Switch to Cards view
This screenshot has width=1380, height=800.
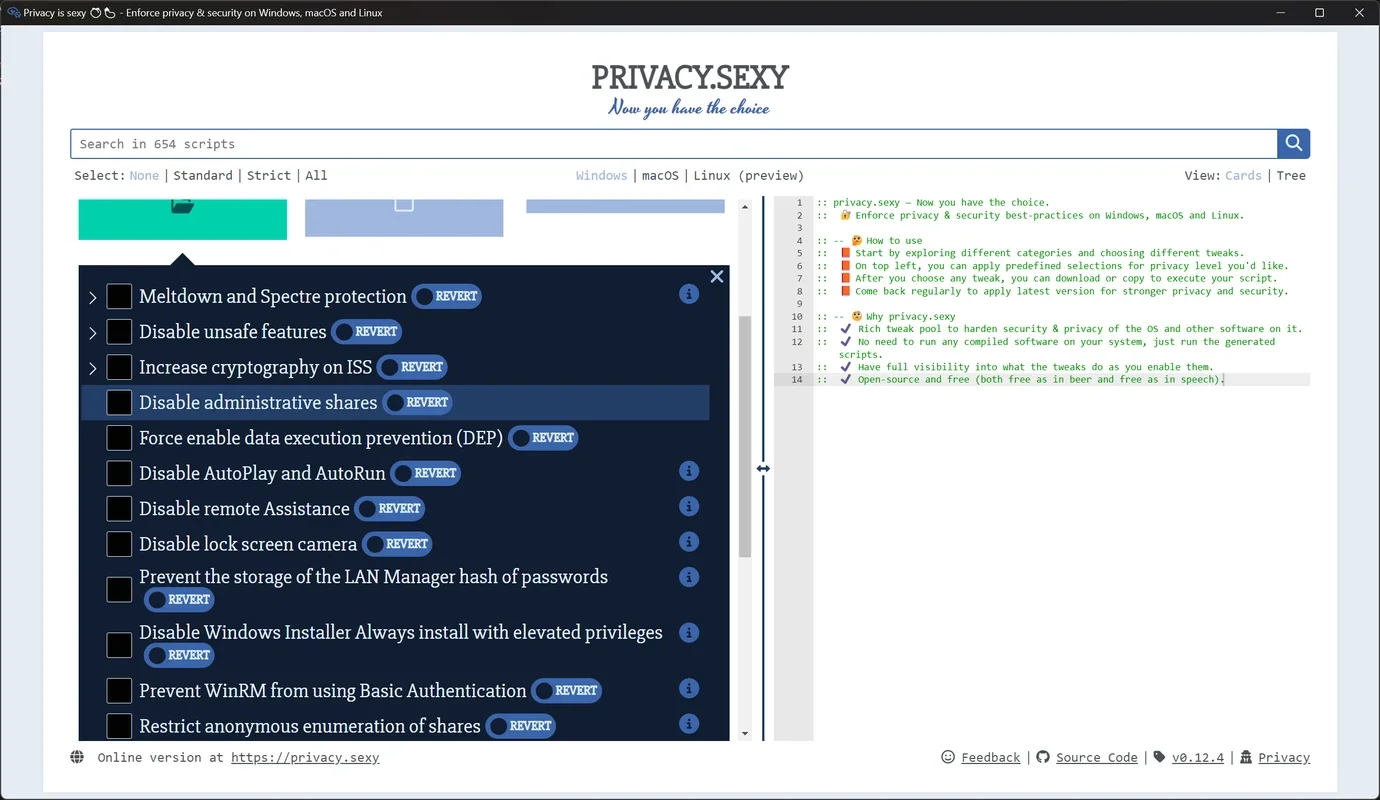coord(1243,175)
